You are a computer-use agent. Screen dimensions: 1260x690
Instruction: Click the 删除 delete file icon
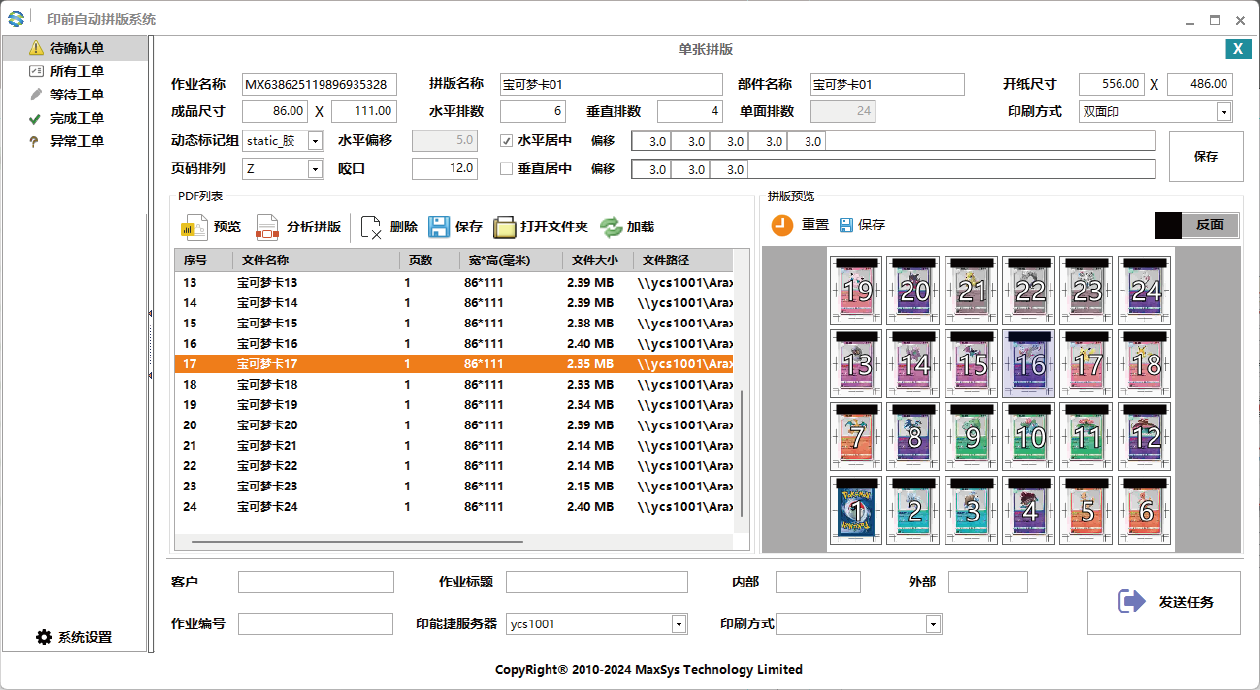pyautogui.click(x=372, y=227)
